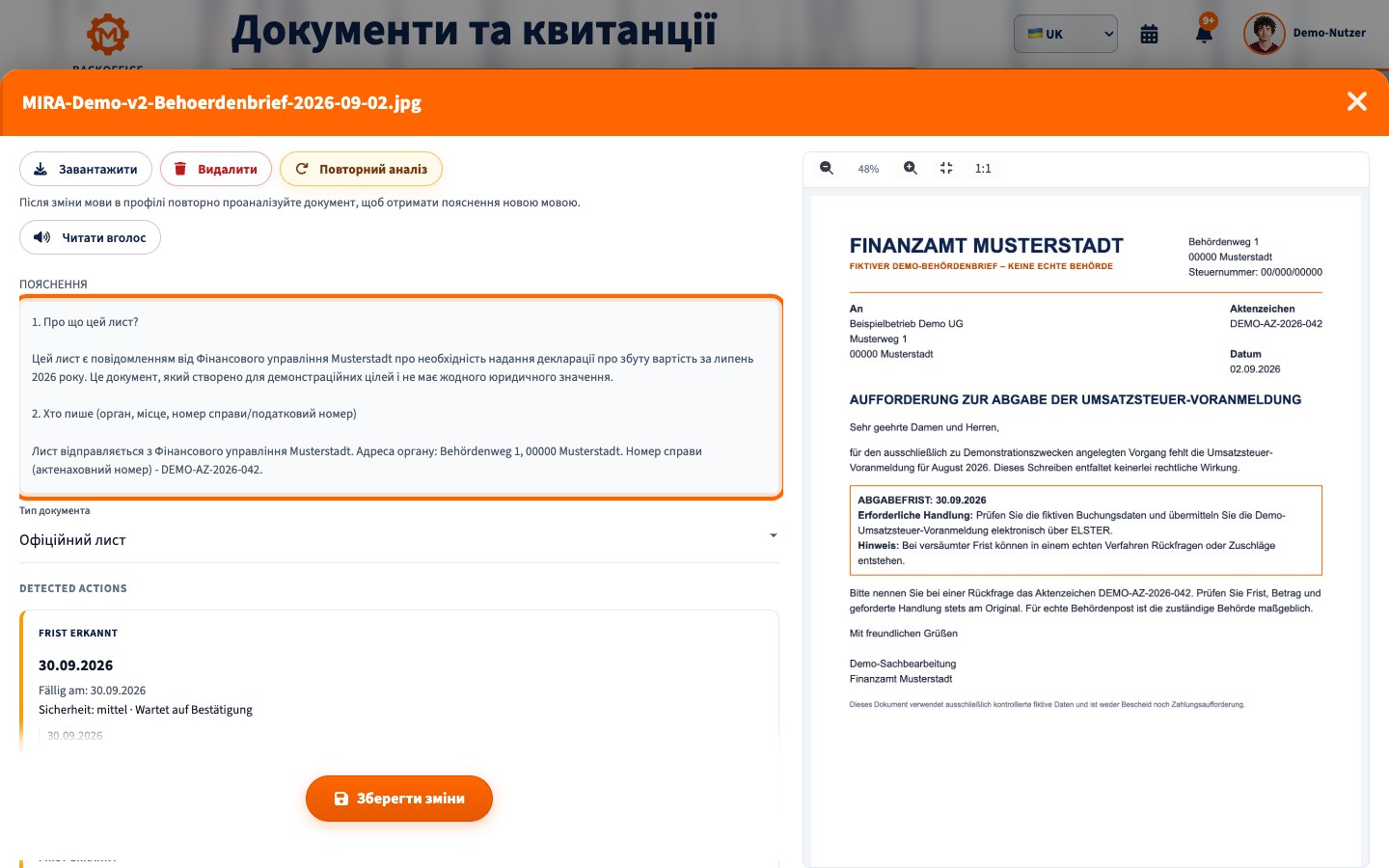This screenshot has width=1389, height=868.
Task: Close the document dialog with the X
Action: 1356,101
